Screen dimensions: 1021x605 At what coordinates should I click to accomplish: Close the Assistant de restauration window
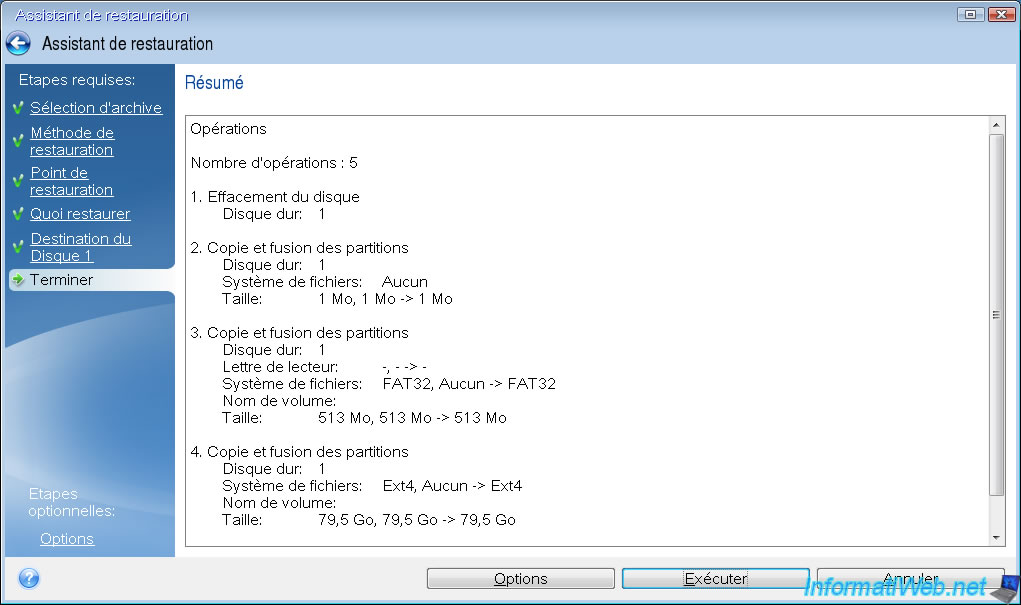point(998,15)
